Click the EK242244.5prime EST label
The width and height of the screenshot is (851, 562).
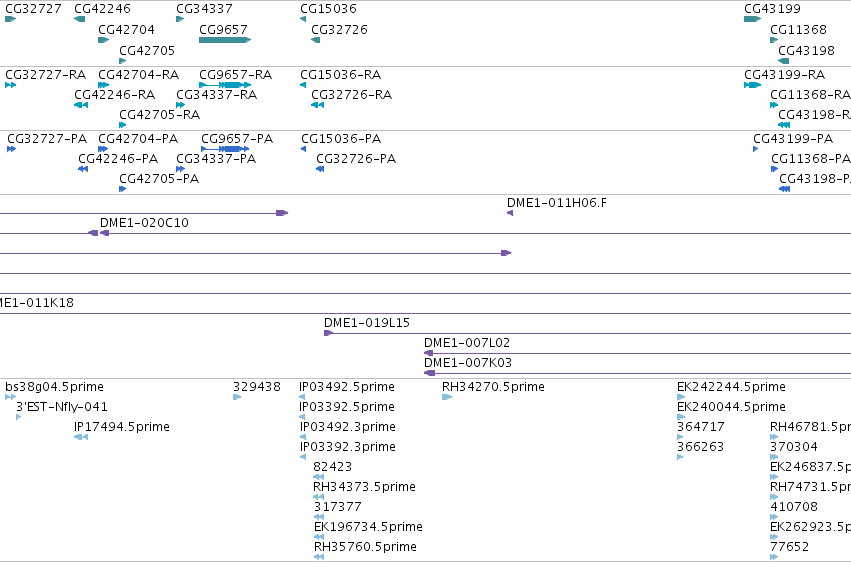click(731, 387)
